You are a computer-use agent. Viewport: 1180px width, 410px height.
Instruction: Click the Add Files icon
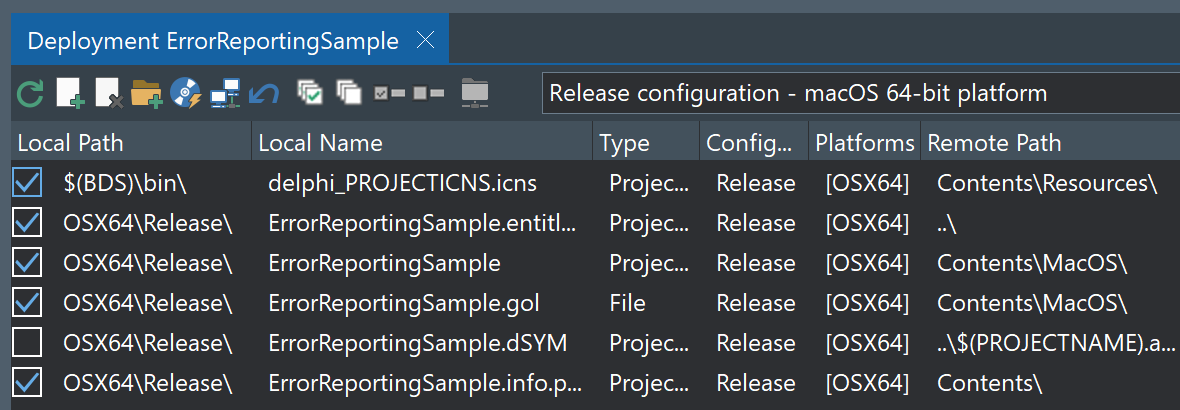click(x=69, y=94)
